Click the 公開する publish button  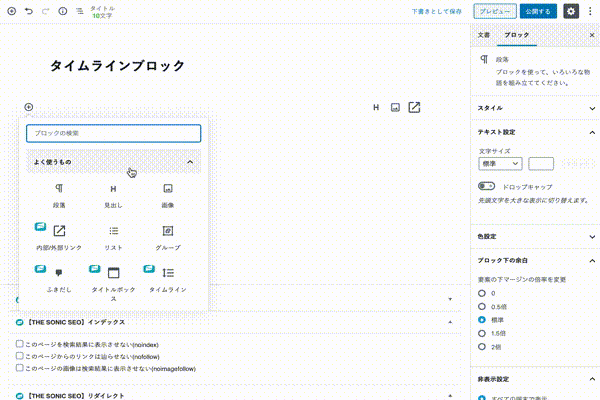(x=538, y=11)
